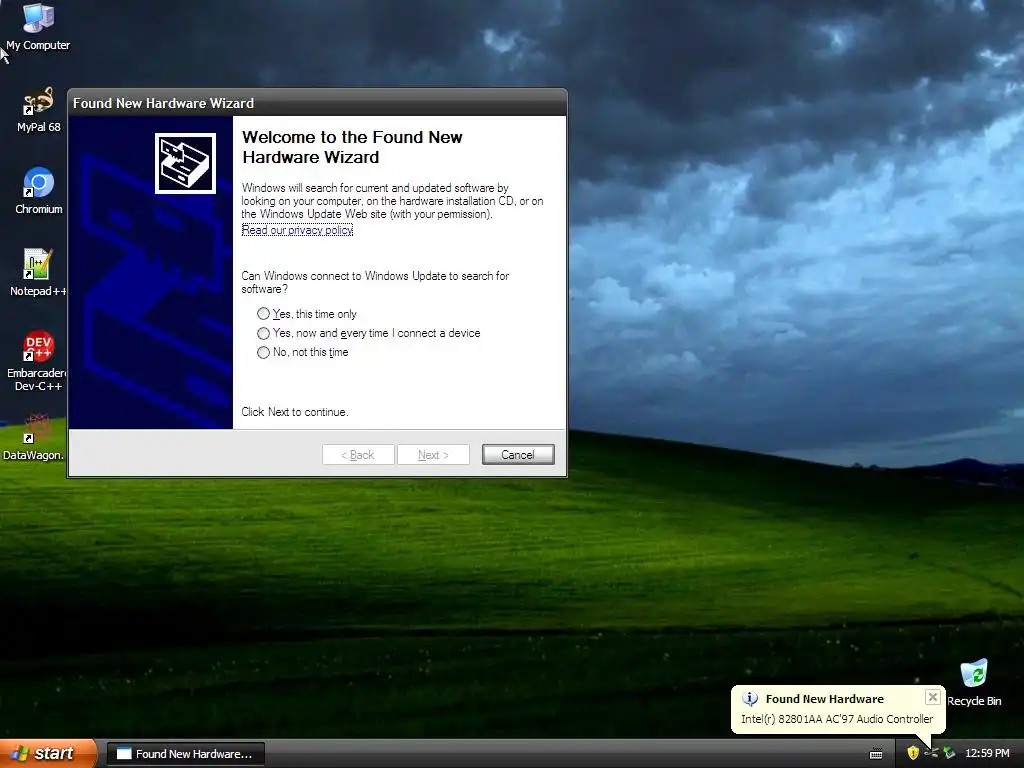Select the MyPal 68 browser shortcut
This screenshot has height=768, width=1024.
point(39,110)
